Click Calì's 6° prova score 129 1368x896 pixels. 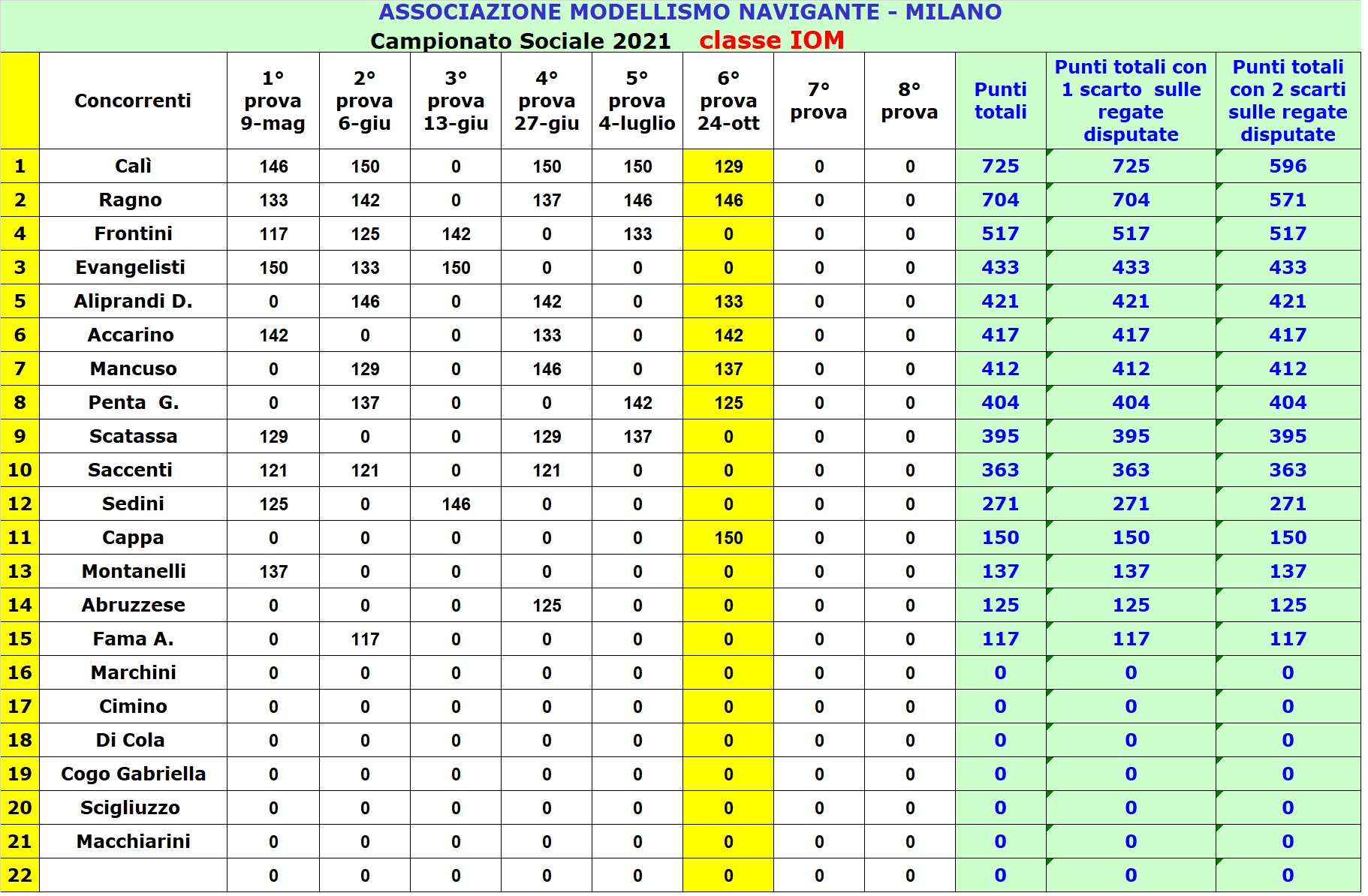click(x=728, y=167)
